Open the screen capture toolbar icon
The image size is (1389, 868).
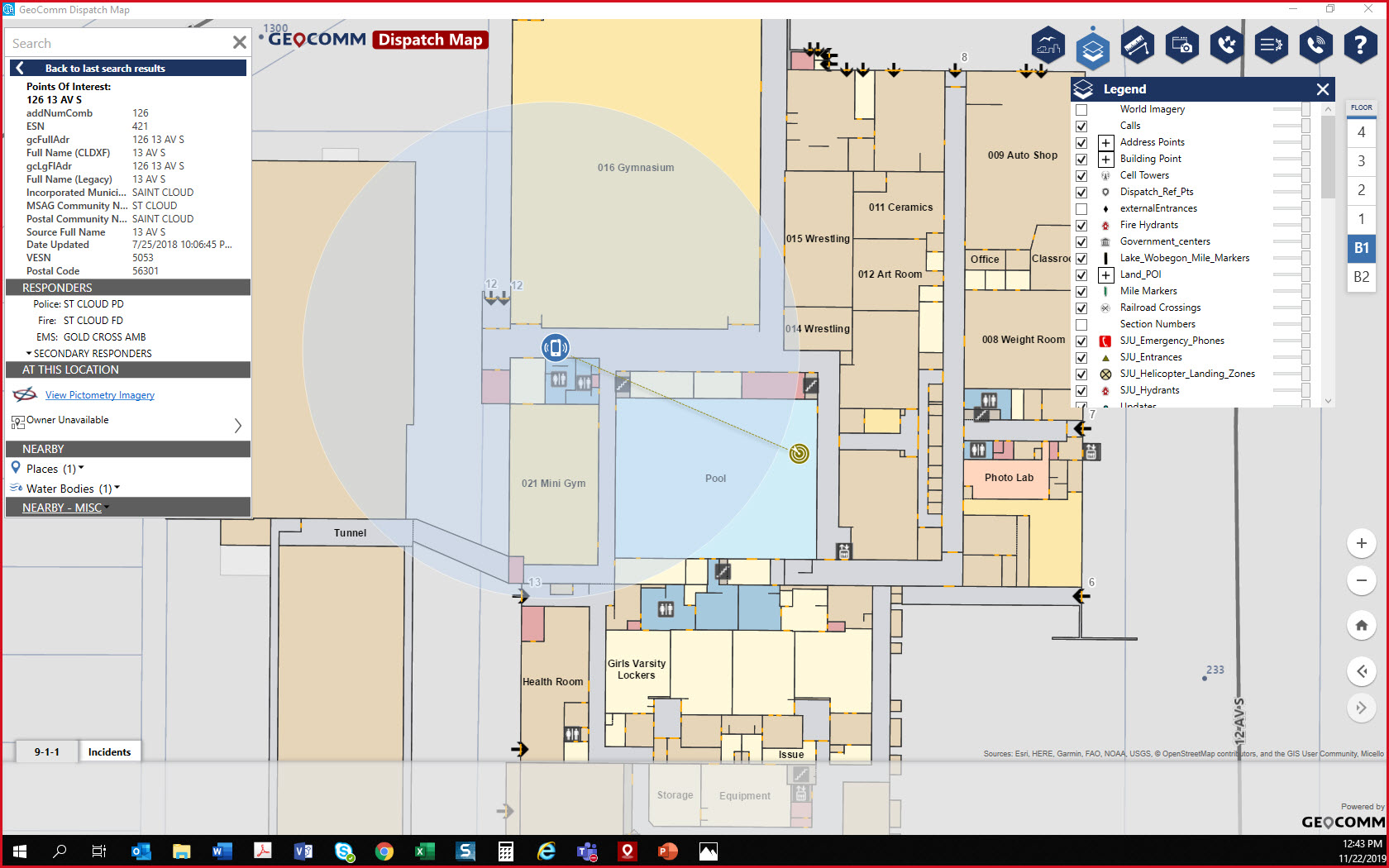click(1181, 45)
